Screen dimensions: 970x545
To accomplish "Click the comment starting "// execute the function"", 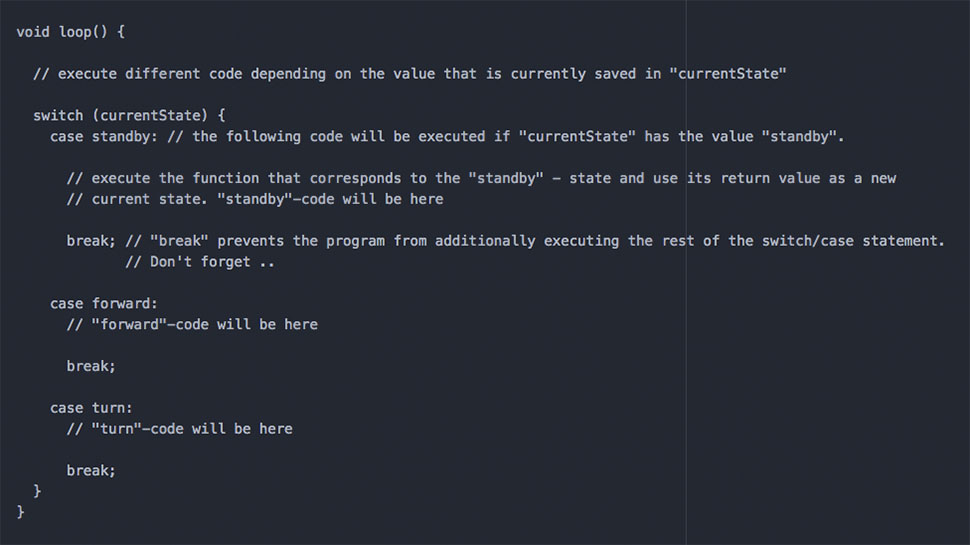I will [481, 178].
